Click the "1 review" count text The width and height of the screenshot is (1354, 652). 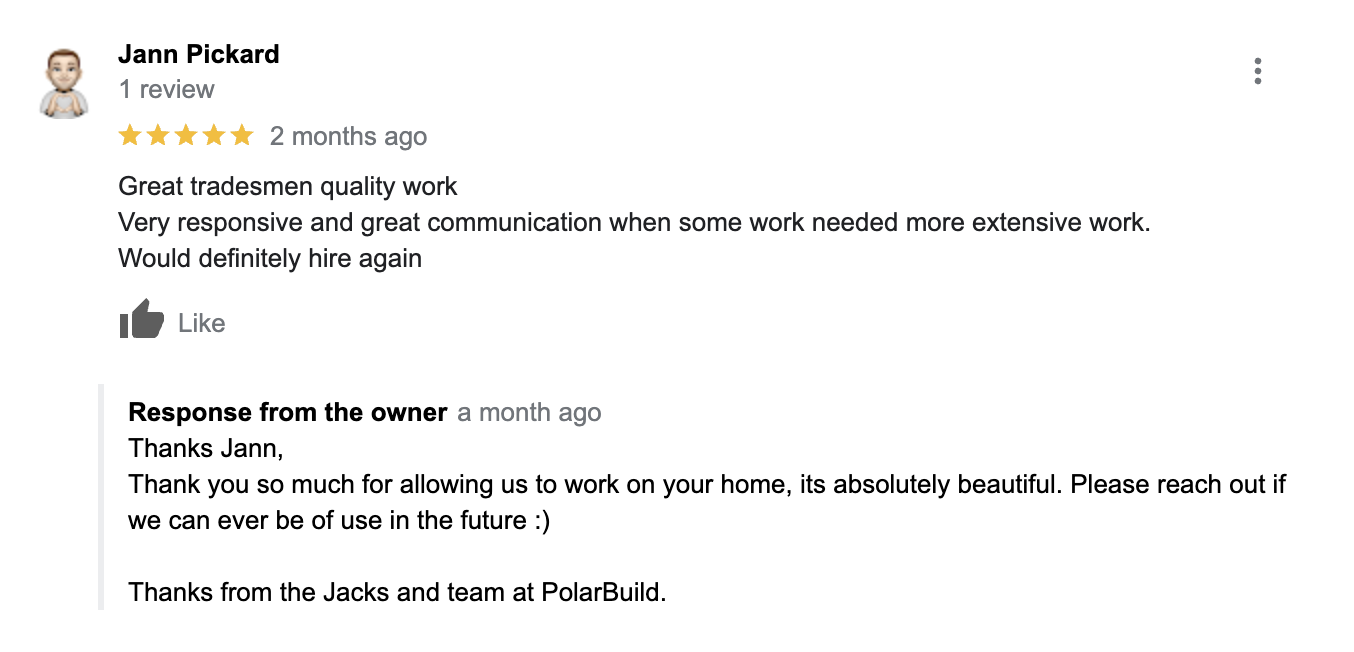166,90
